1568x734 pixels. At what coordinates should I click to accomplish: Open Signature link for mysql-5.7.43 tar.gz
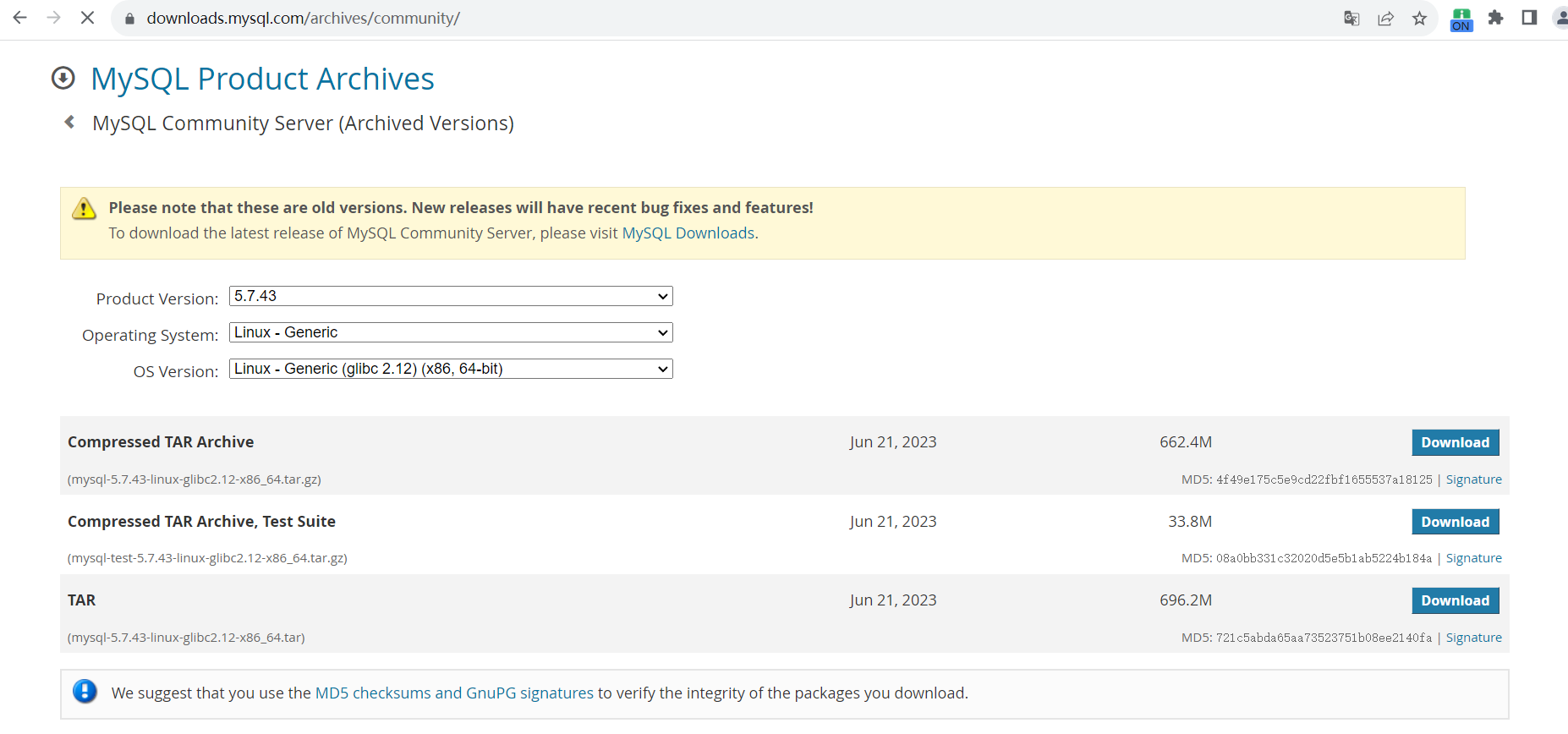tap(1474, 479)
